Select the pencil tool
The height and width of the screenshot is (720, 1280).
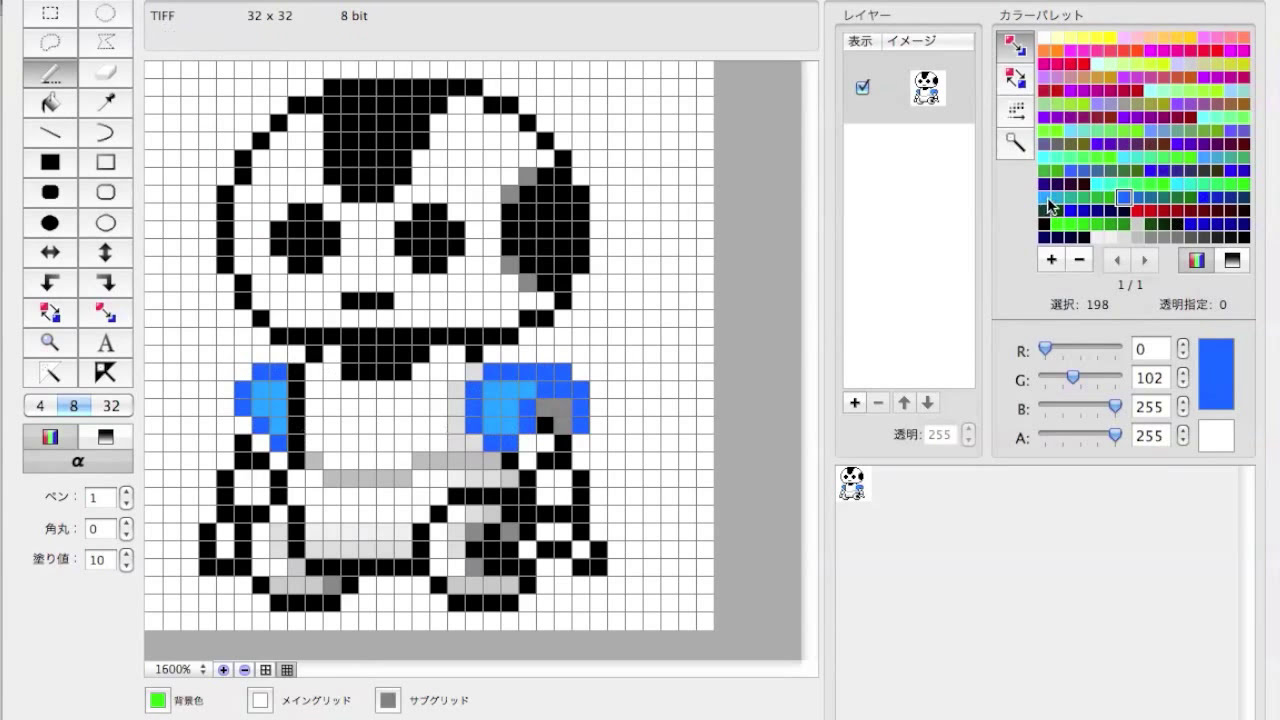click(x=50, y=72)
